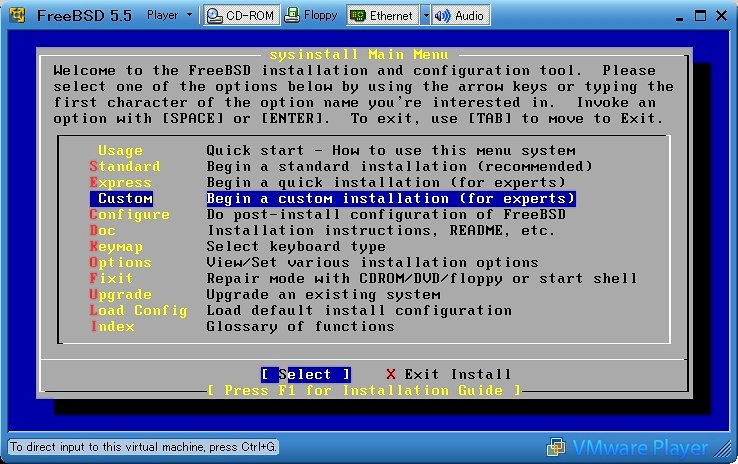Choose Fixit repair mode entry
This screenshot has width=738, height=464.
111,278
